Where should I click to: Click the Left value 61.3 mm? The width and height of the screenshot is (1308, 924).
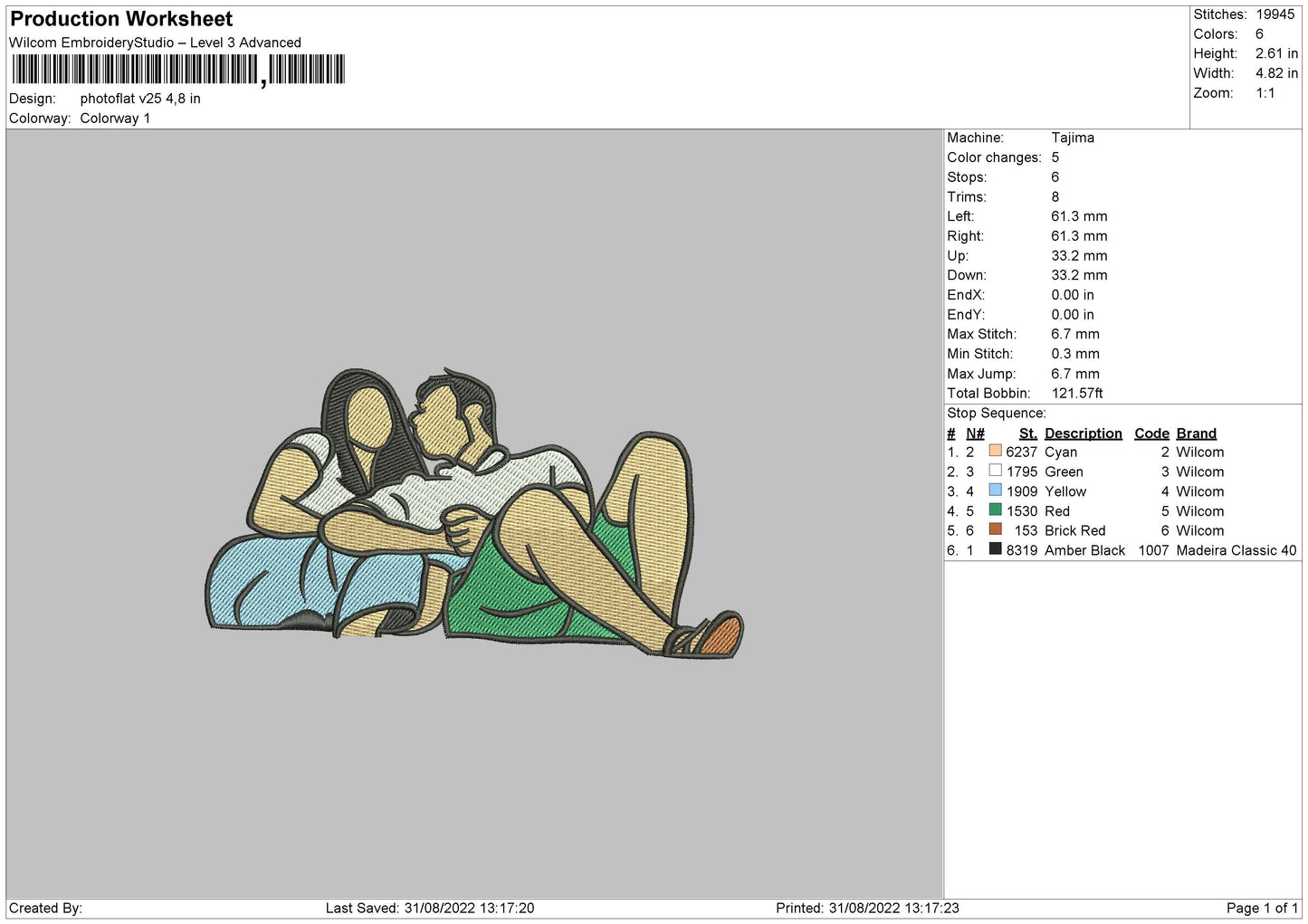(x=1079, y=216)
